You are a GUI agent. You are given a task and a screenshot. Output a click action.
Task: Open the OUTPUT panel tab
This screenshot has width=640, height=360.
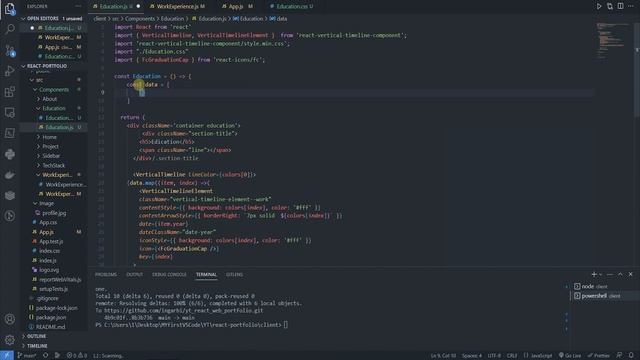[x=135, y=275]
